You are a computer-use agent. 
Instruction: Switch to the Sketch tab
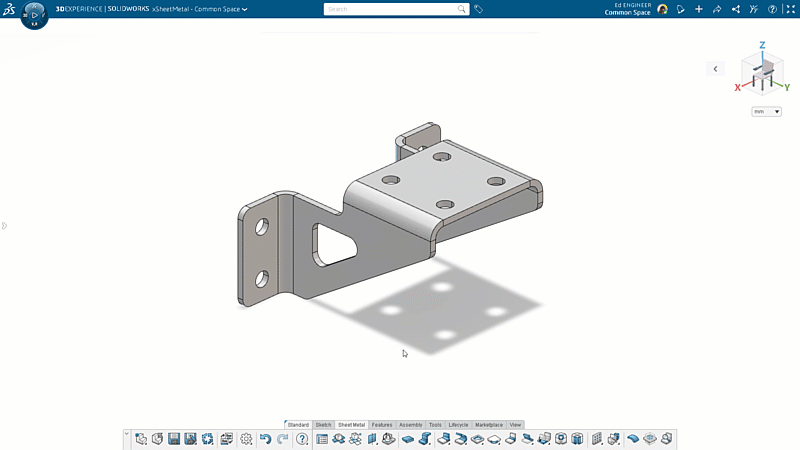[323, 425]
